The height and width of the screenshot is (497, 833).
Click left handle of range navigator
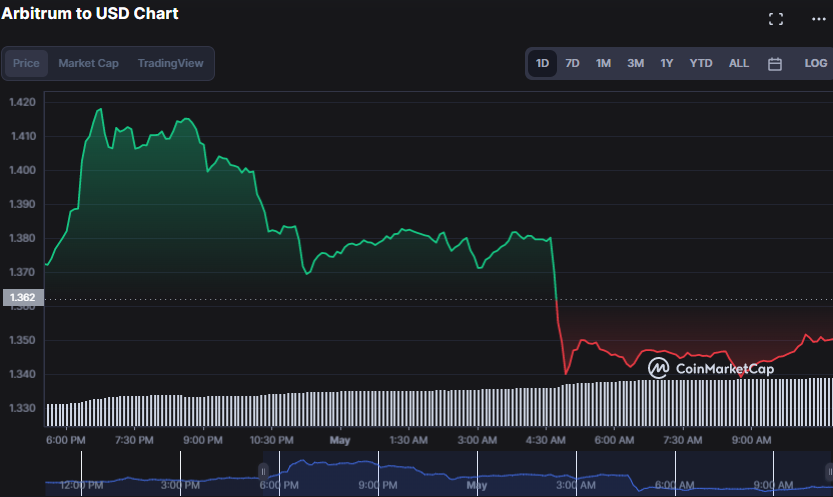coord(264,471)
